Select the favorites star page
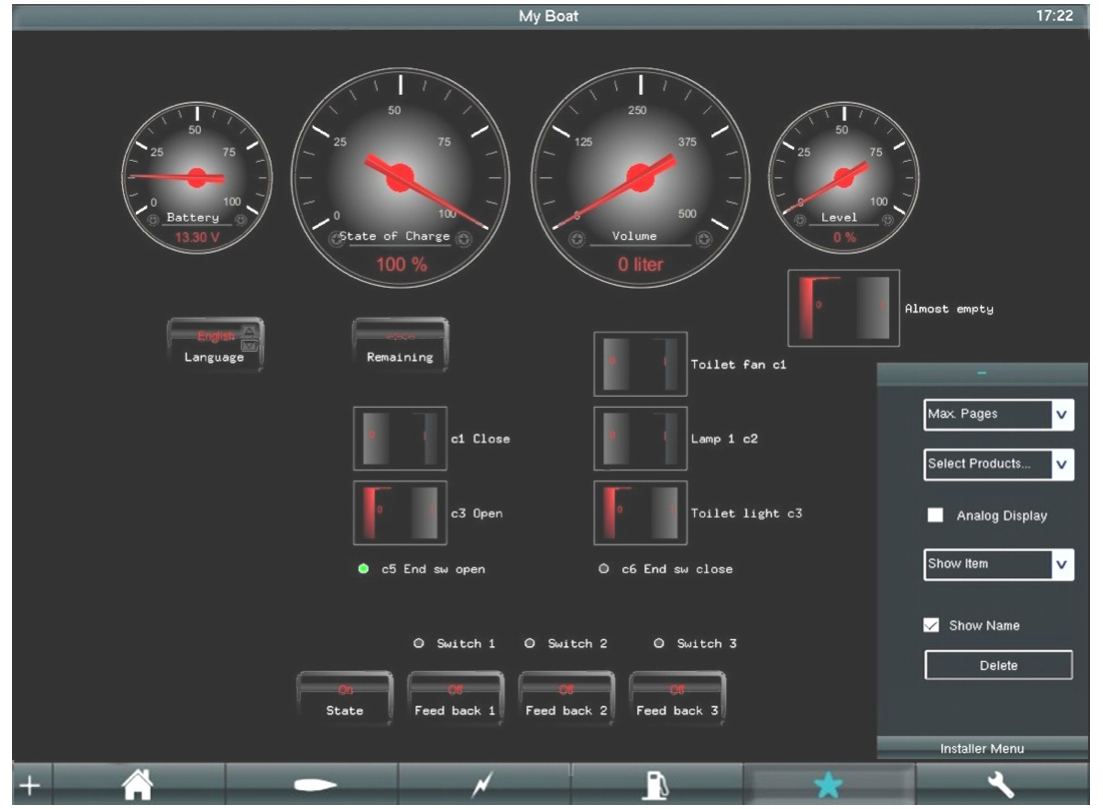This screenshot has height=809, width=1103. [x=828, y=784]
